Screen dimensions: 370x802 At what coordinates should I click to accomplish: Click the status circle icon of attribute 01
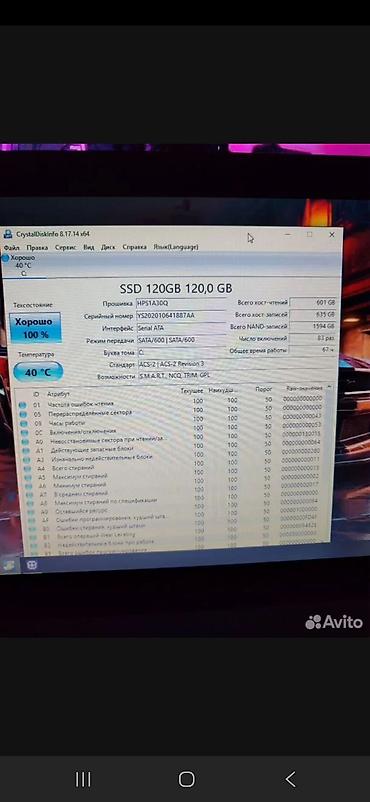tap(23, 405)
